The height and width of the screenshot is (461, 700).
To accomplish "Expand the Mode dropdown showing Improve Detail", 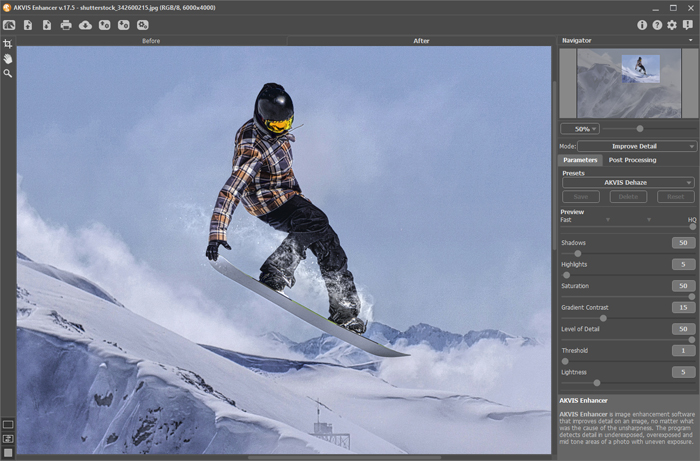I will (637, 146).
